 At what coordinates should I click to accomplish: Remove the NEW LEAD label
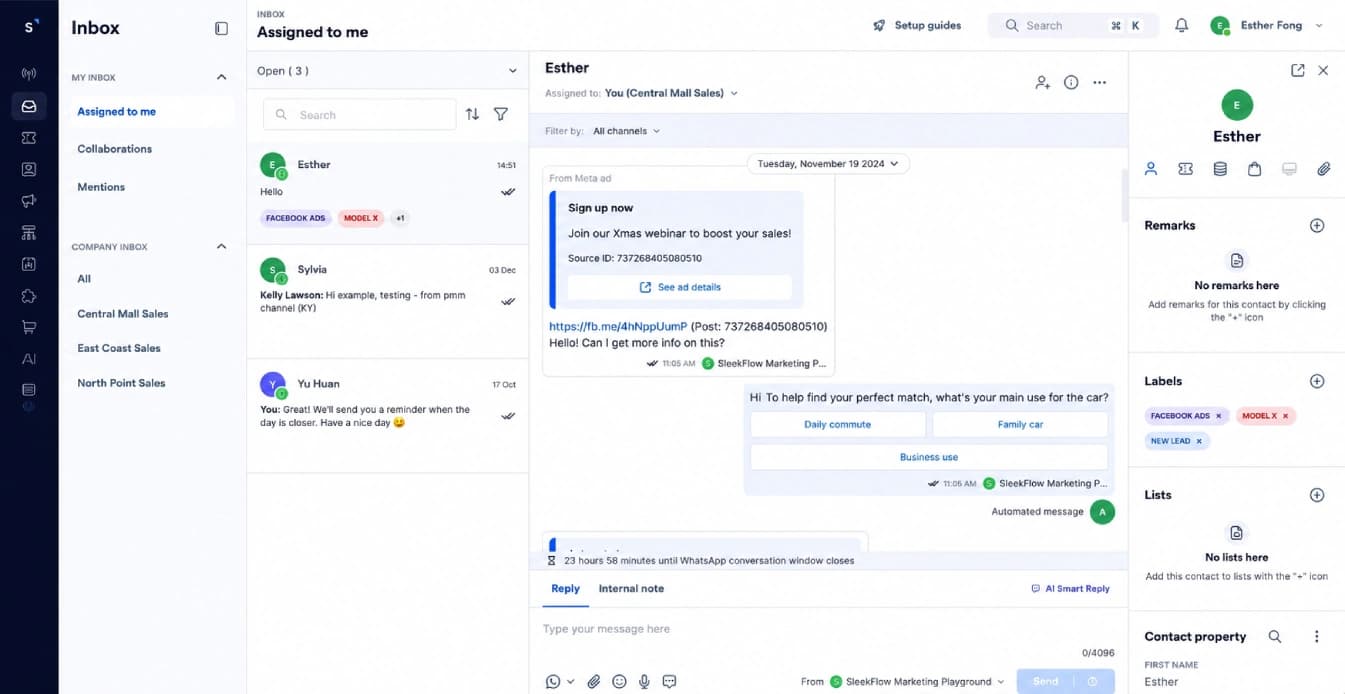click(1199, 440)
